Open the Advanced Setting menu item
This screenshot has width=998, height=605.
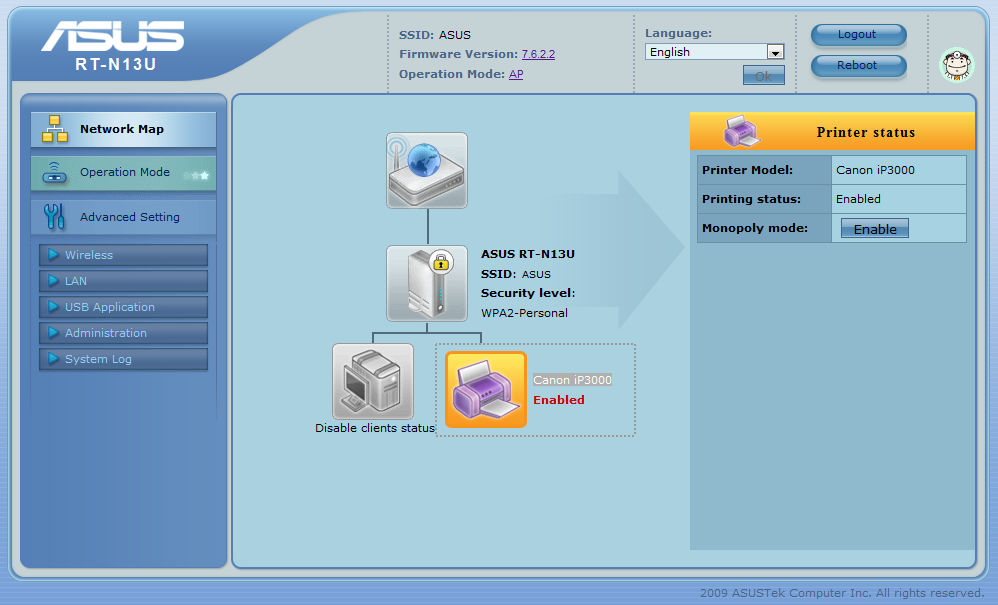coord(123,217)
